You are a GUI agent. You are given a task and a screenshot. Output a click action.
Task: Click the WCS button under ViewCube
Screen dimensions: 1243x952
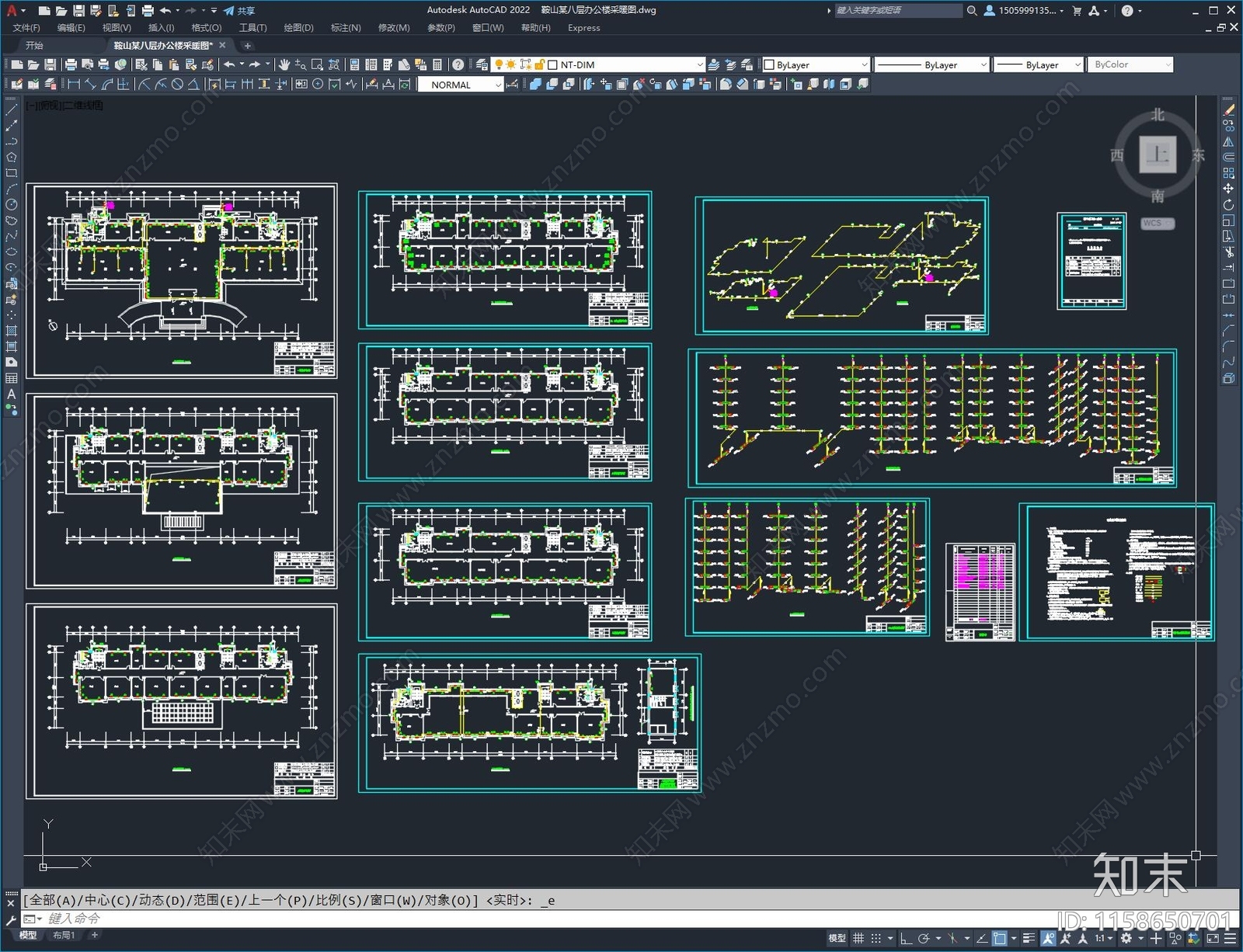(1158, 224)
